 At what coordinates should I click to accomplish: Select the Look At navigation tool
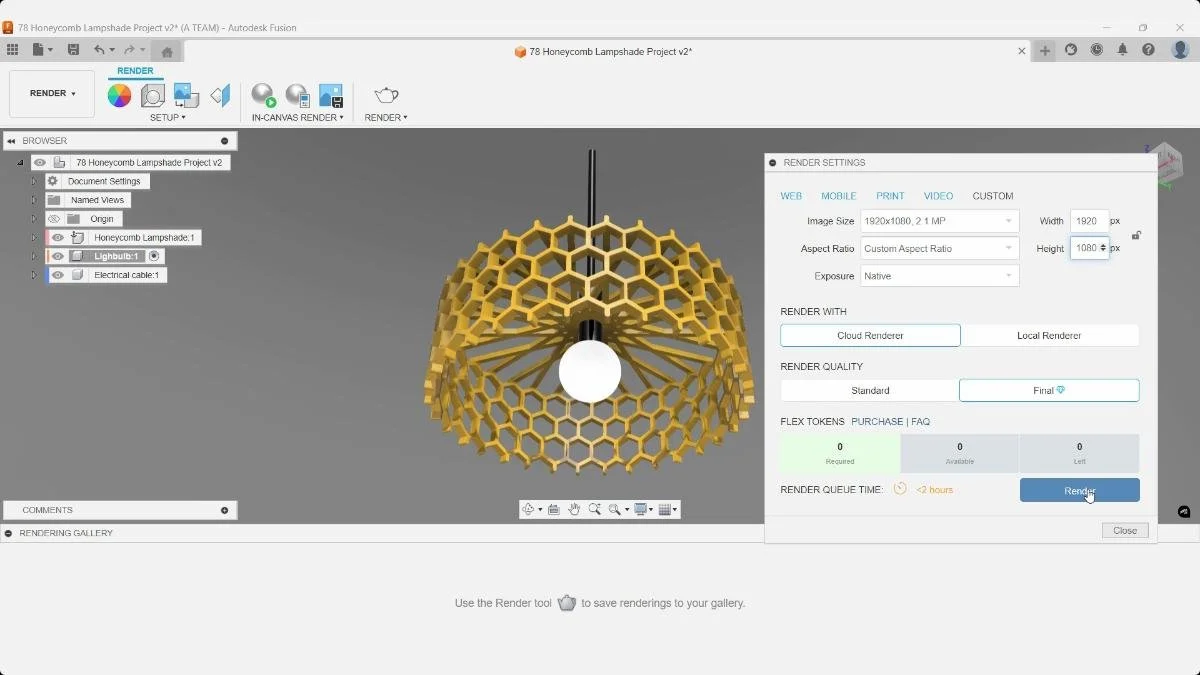(x=554, y=510)
